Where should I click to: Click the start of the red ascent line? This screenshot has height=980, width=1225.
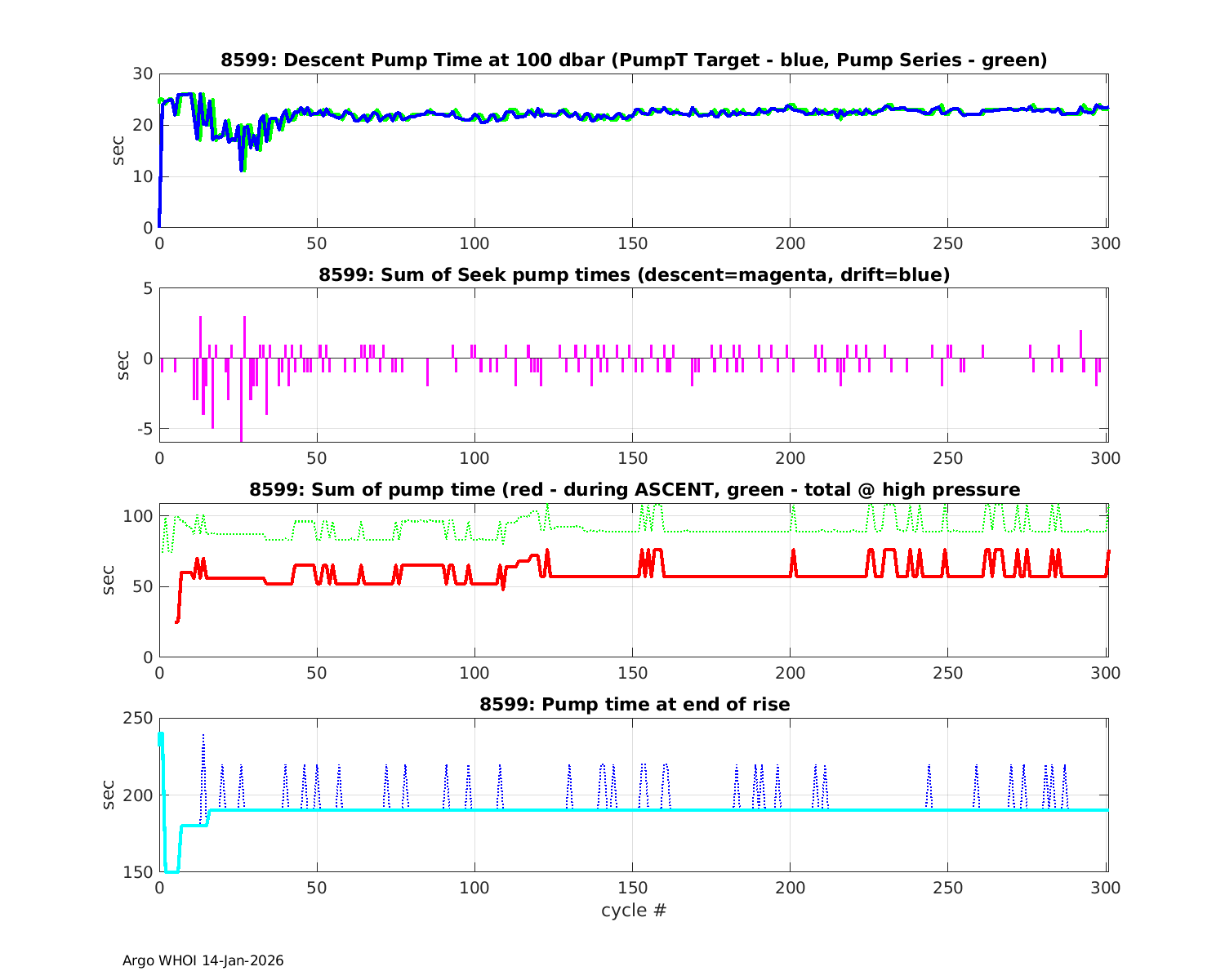(176, 621)
